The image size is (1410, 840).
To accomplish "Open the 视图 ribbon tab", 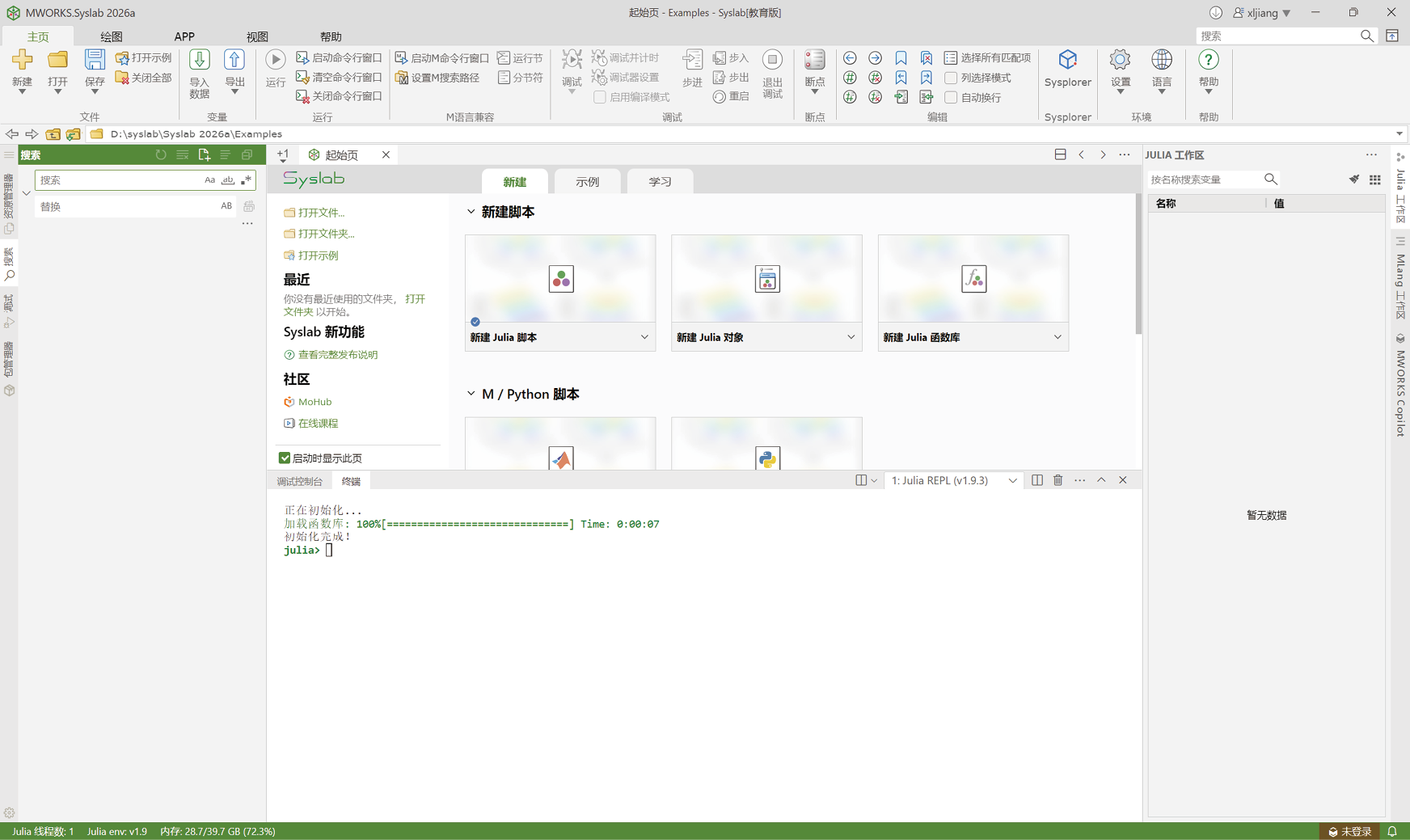I will [x=257, y=36].
